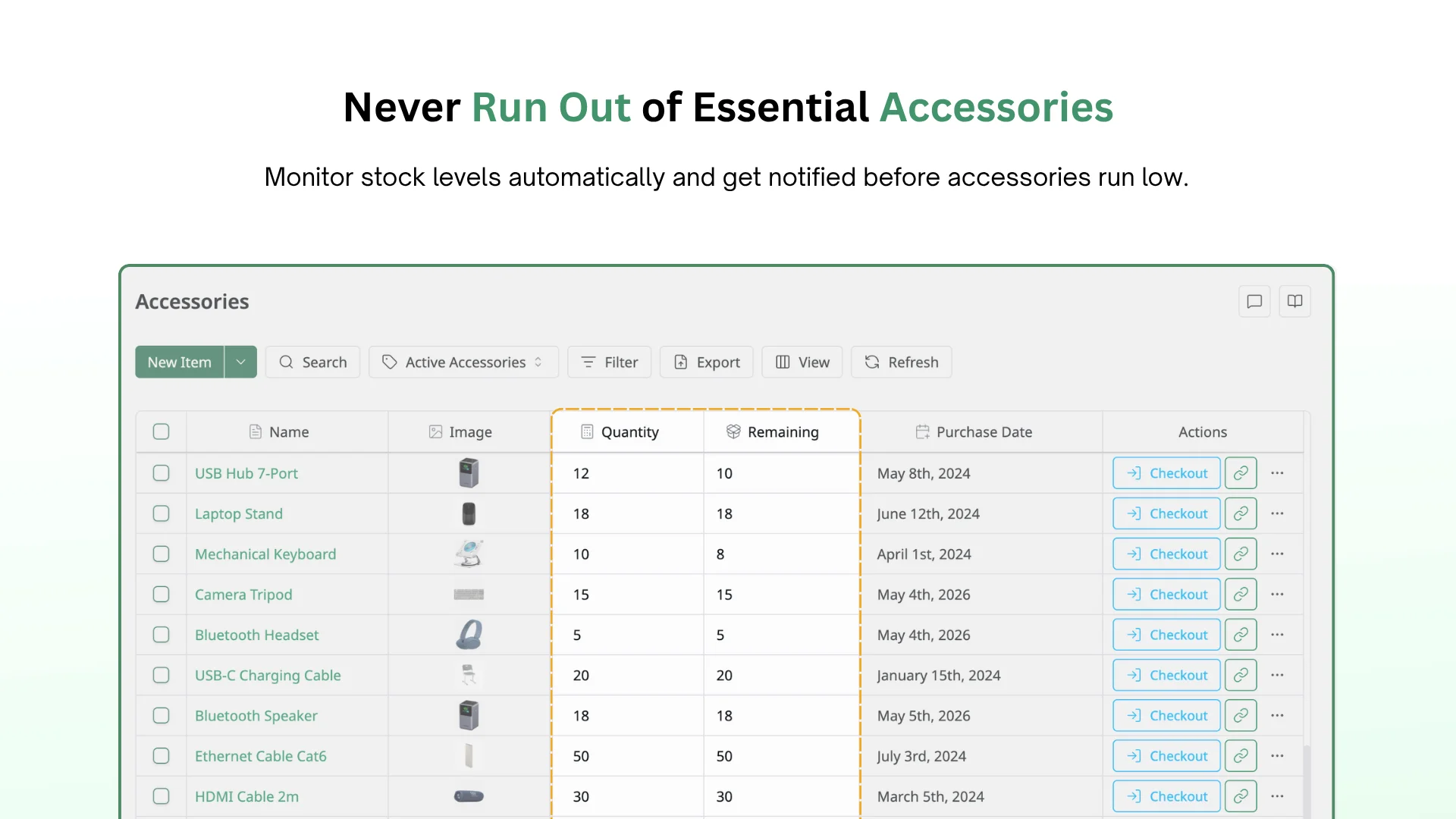Checkout the USB Hub 7-Port

1166,473
